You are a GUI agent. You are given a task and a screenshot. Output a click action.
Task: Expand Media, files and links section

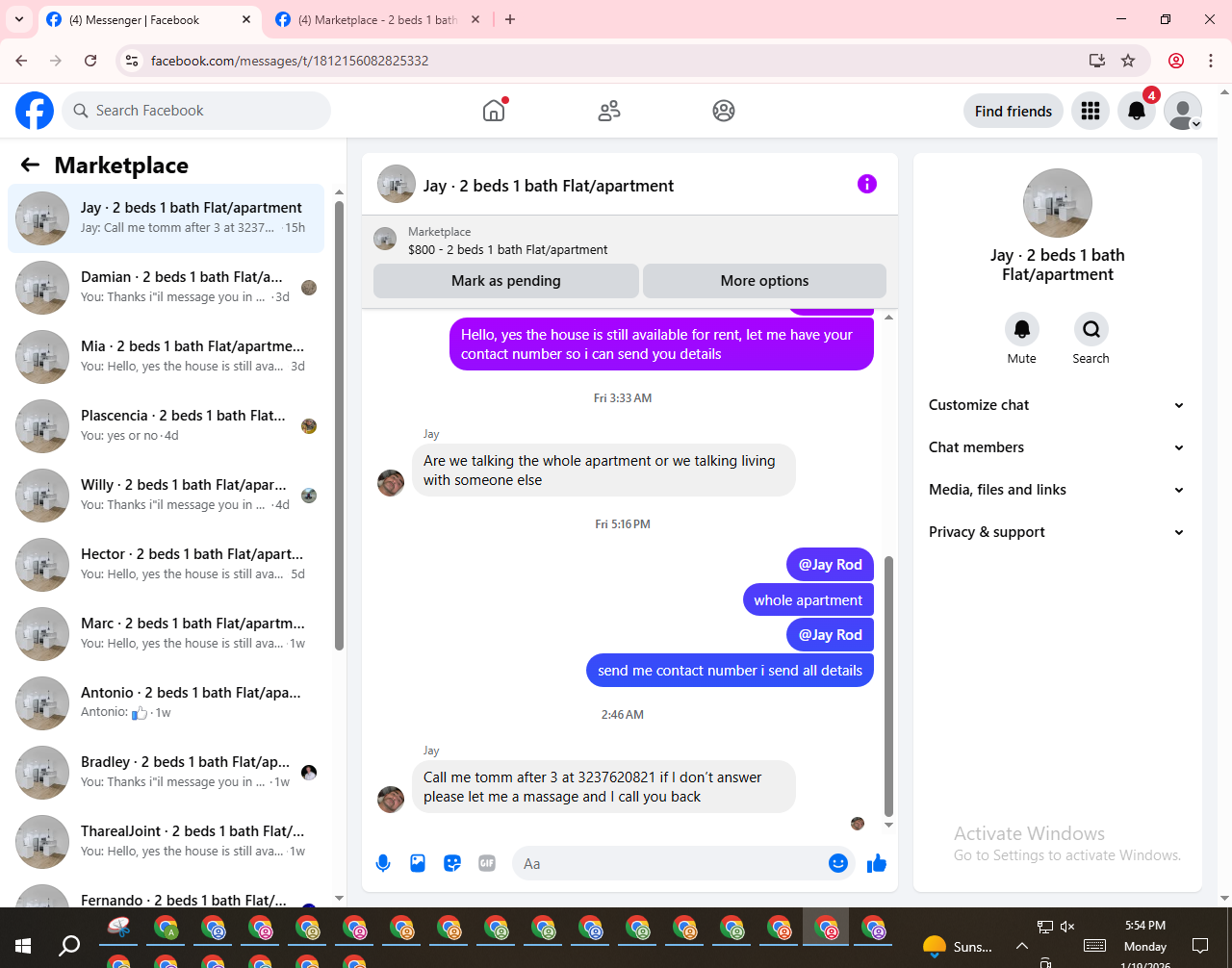click(1057, 490)
